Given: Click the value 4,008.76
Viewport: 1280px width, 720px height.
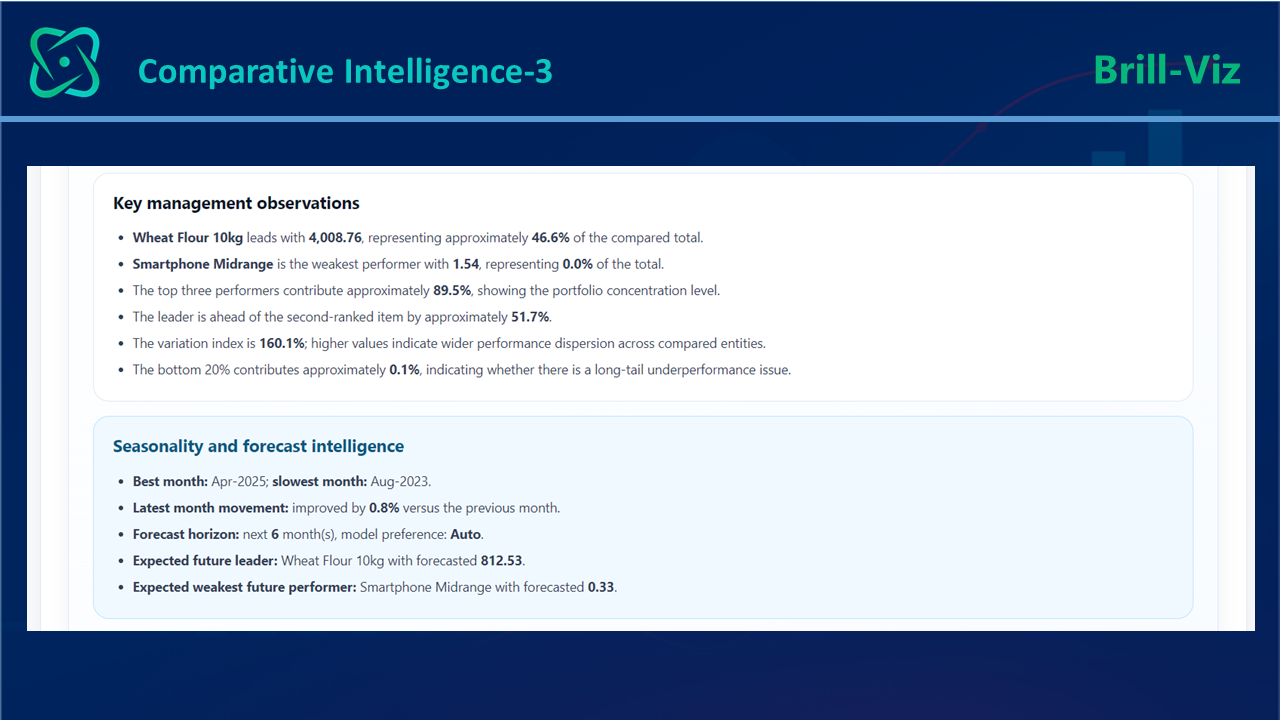Looking at the screenshot, I should click(336, 238).
